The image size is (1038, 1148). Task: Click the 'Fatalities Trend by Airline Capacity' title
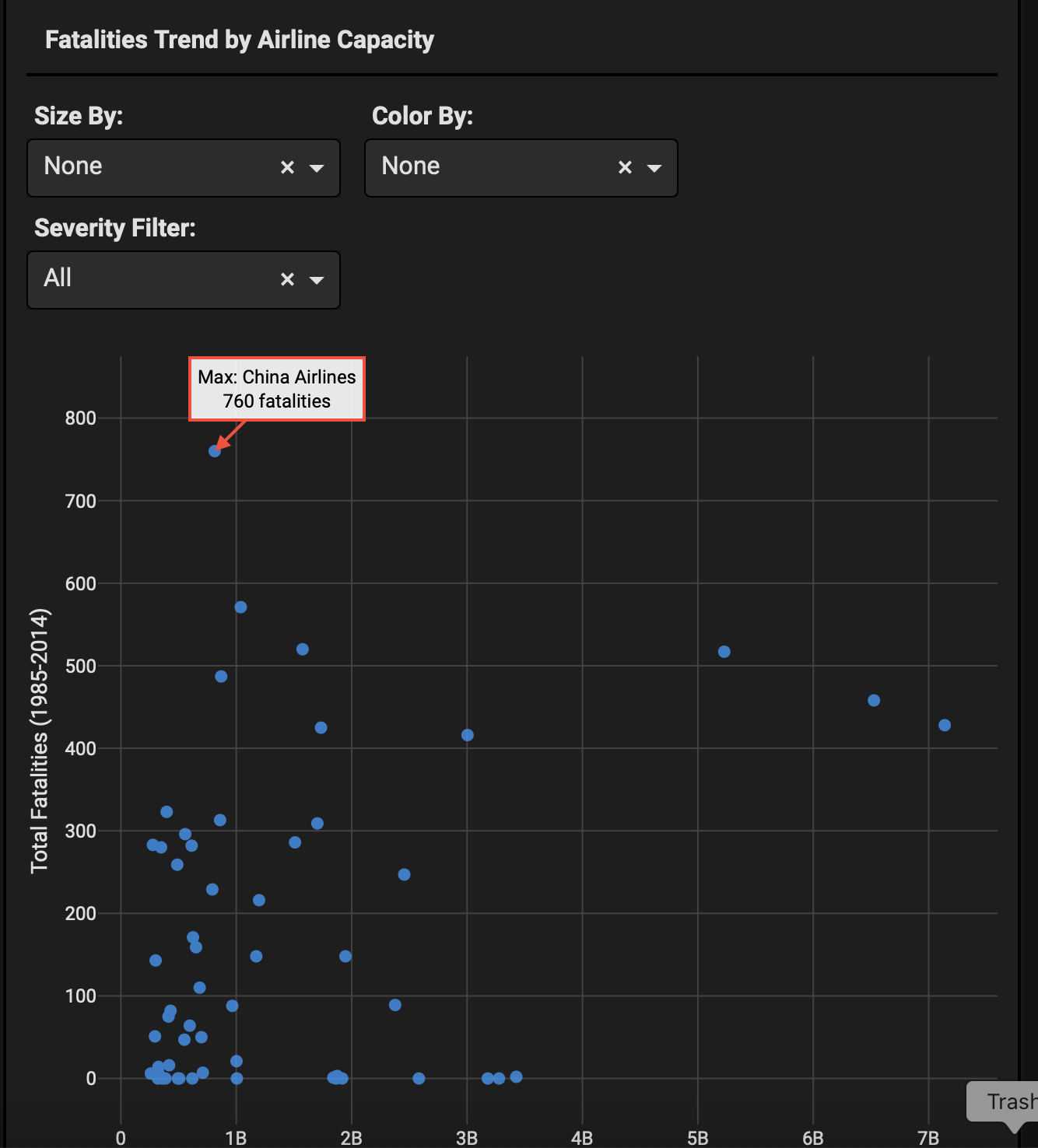[x=240, y=40]
